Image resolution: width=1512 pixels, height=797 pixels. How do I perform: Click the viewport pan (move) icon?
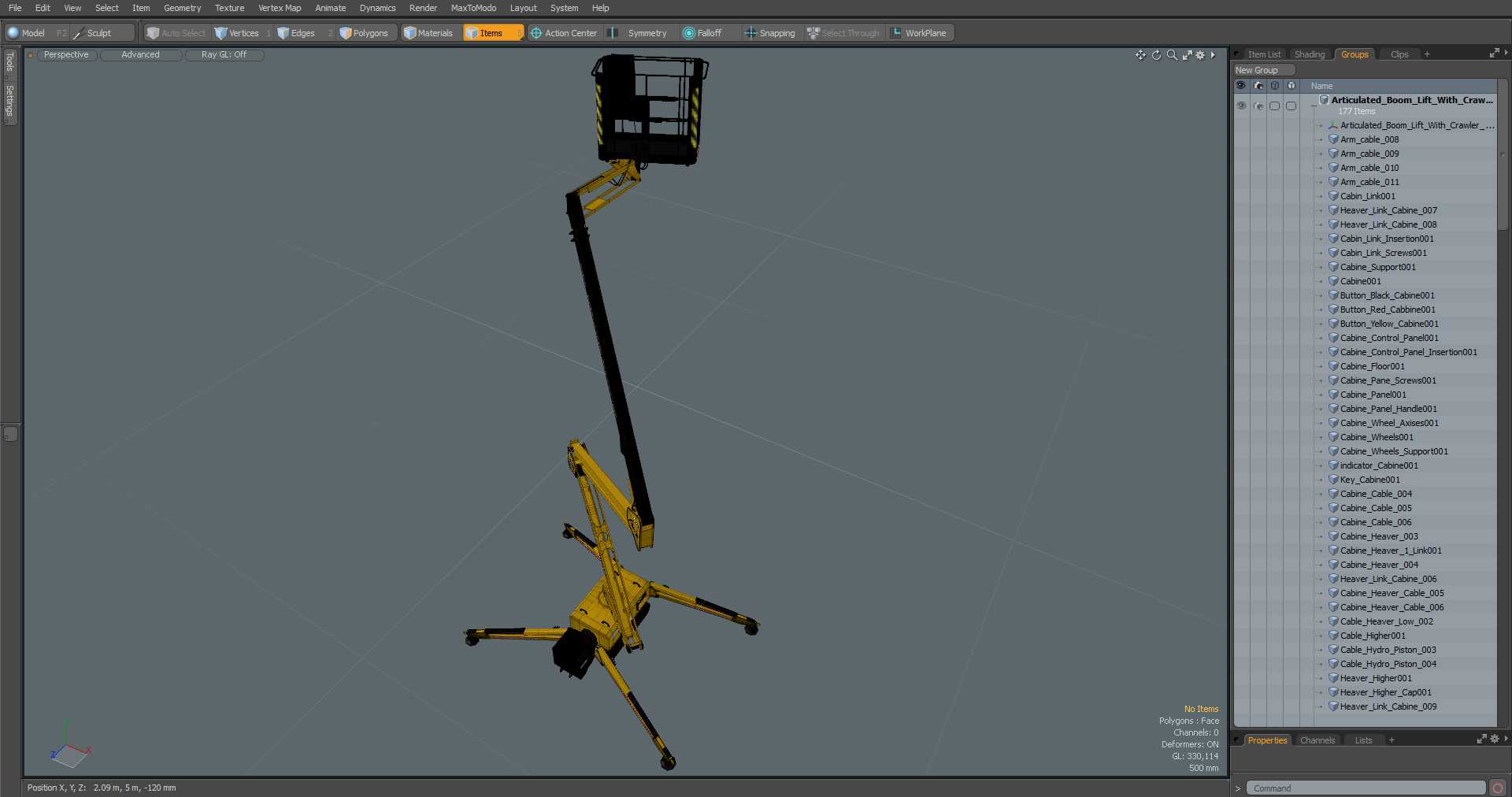(x=1140, y=55)
